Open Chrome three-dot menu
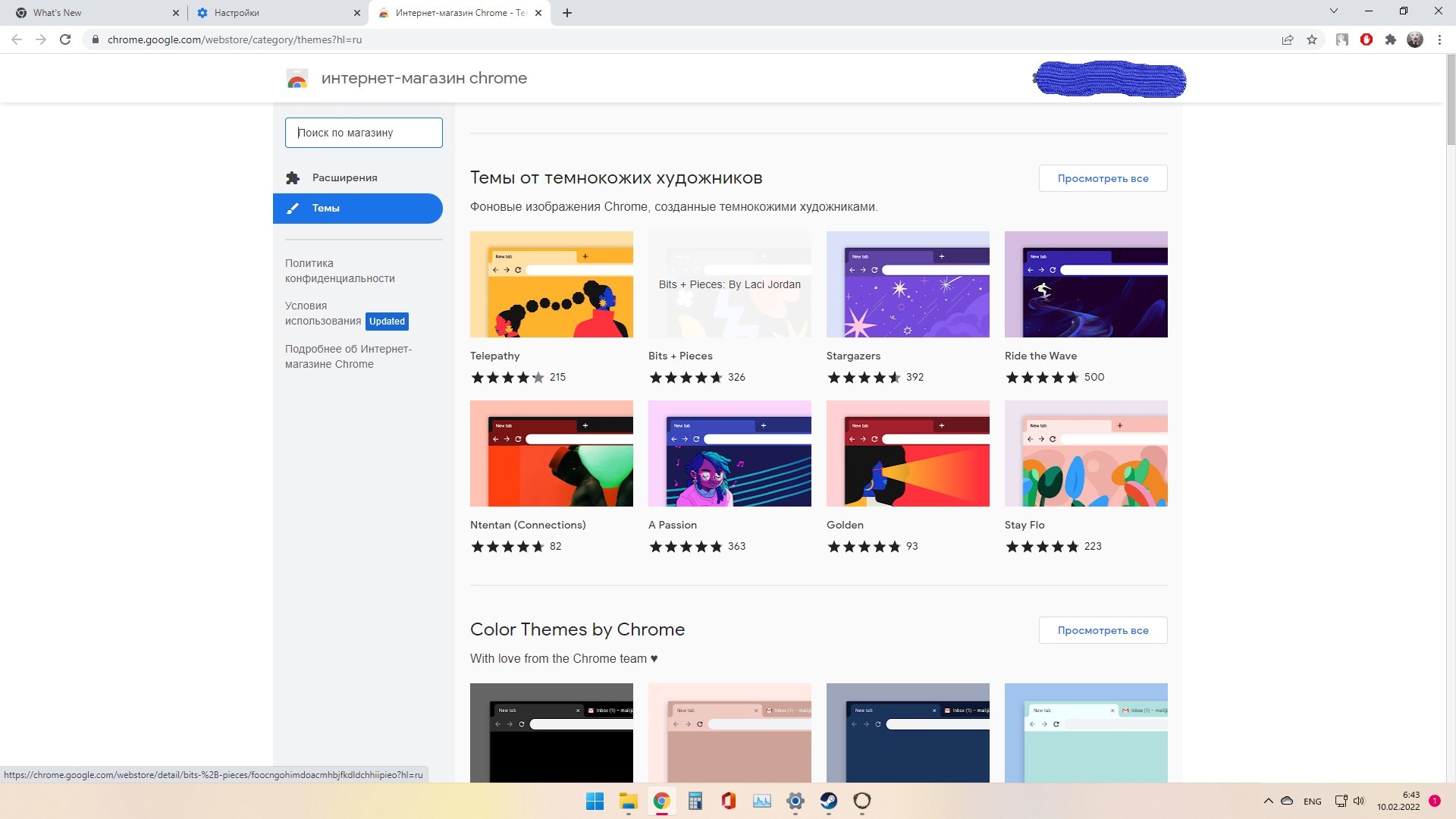The image size is (1456, 819). [x=1439, y=39]
